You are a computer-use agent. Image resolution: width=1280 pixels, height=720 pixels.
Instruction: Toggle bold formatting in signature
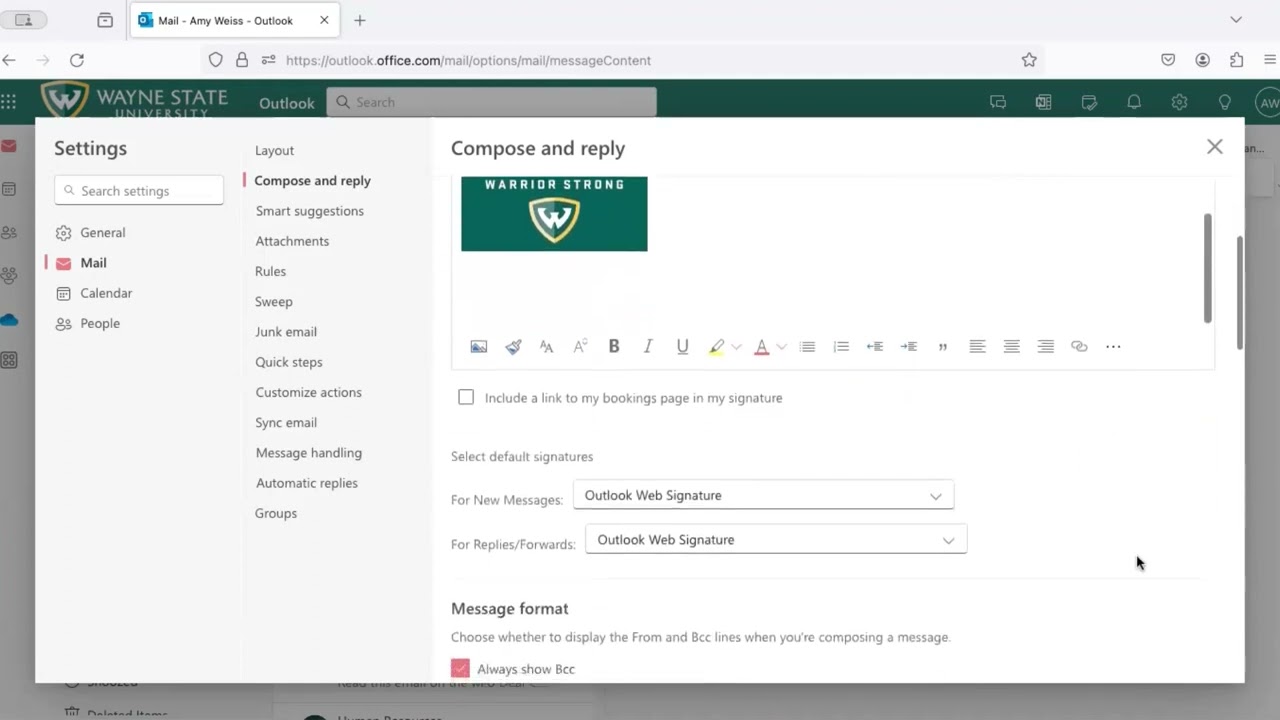point(614,346)
